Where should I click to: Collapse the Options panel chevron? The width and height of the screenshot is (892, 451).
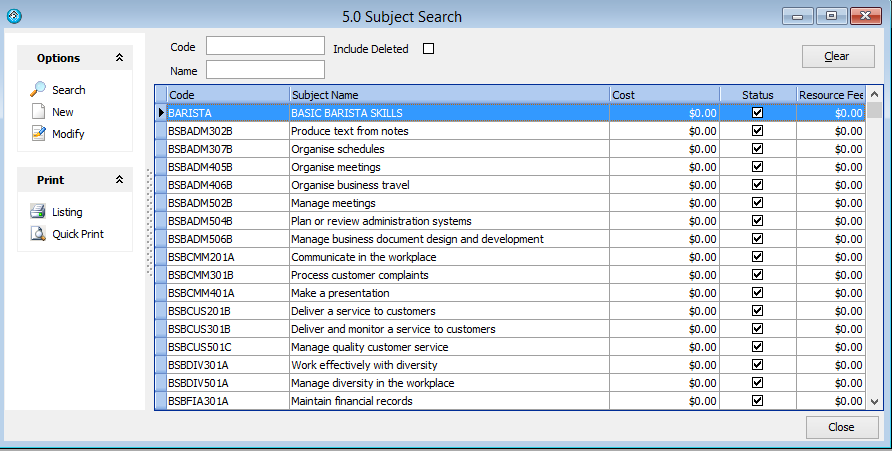(119, 58)
